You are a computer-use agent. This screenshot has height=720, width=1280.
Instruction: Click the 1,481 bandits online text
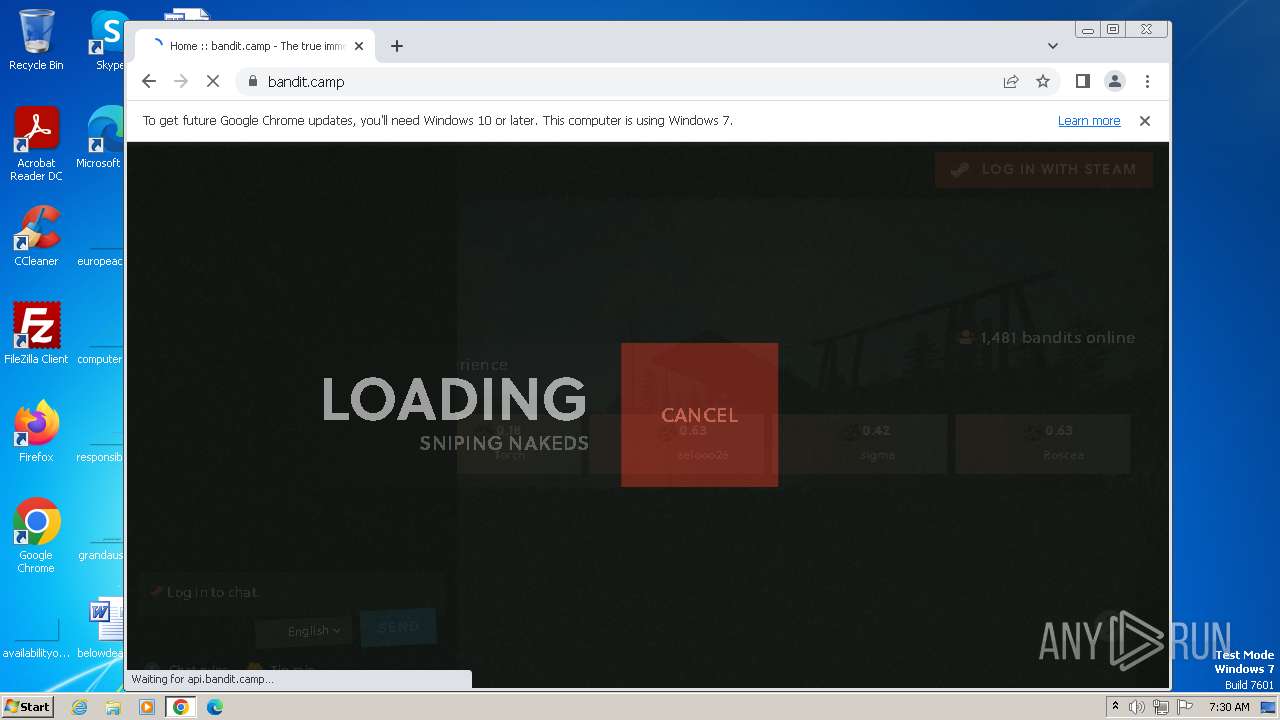1057,338
